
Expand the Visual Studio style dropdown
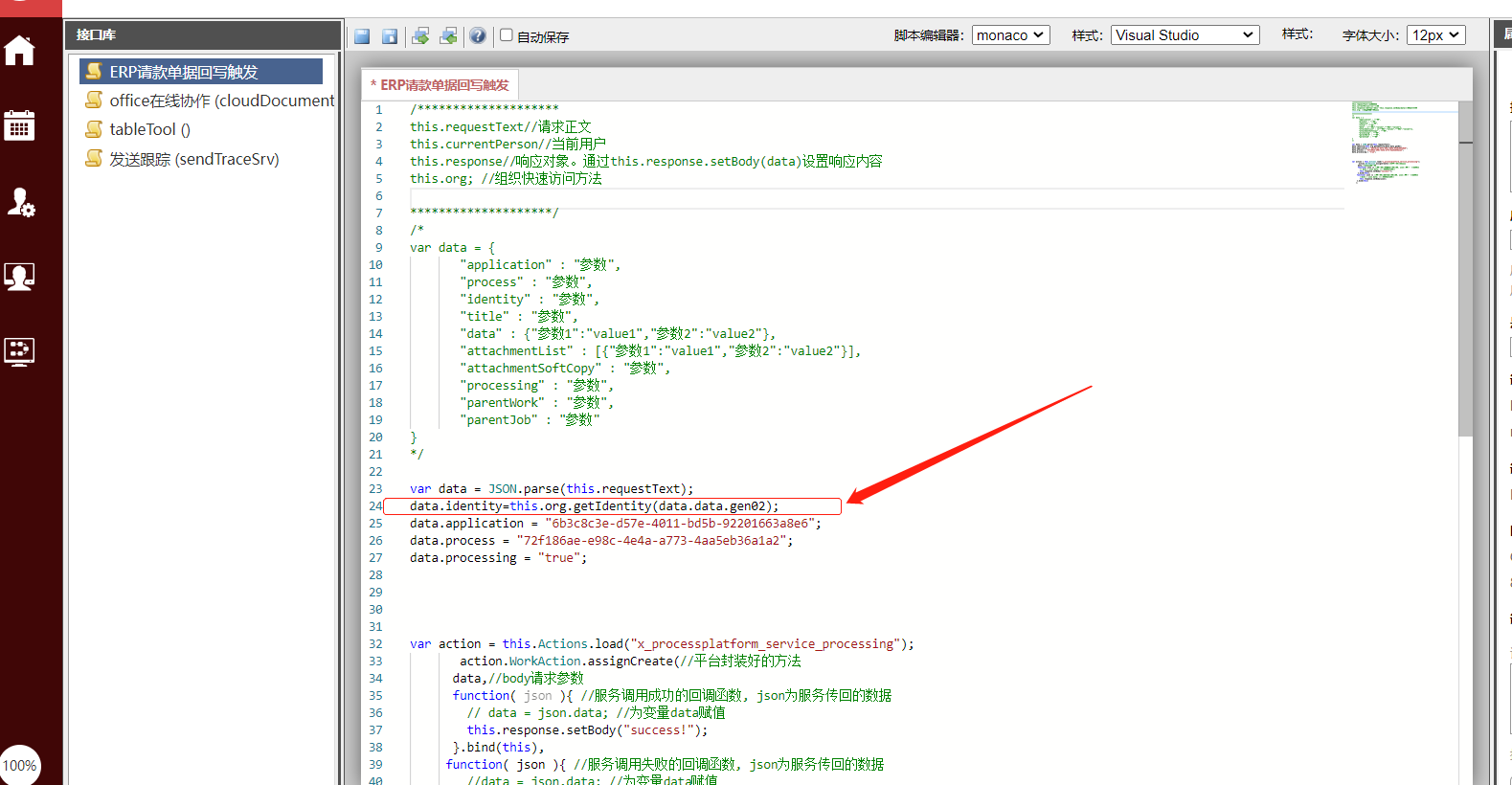[1185, 35]
